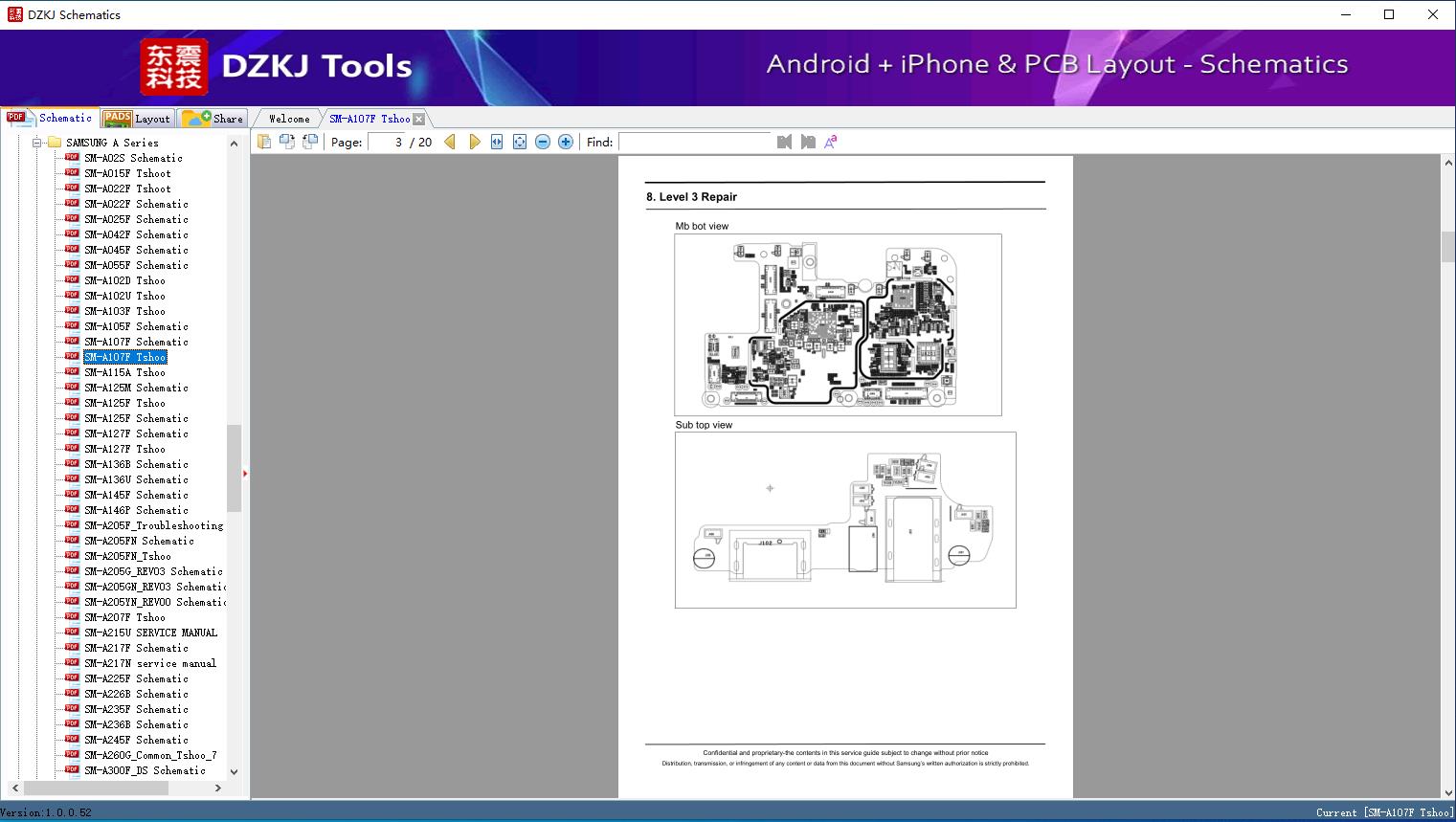
Task: Select SM-A102U Tshoo tree item
Action: (124, 296)
